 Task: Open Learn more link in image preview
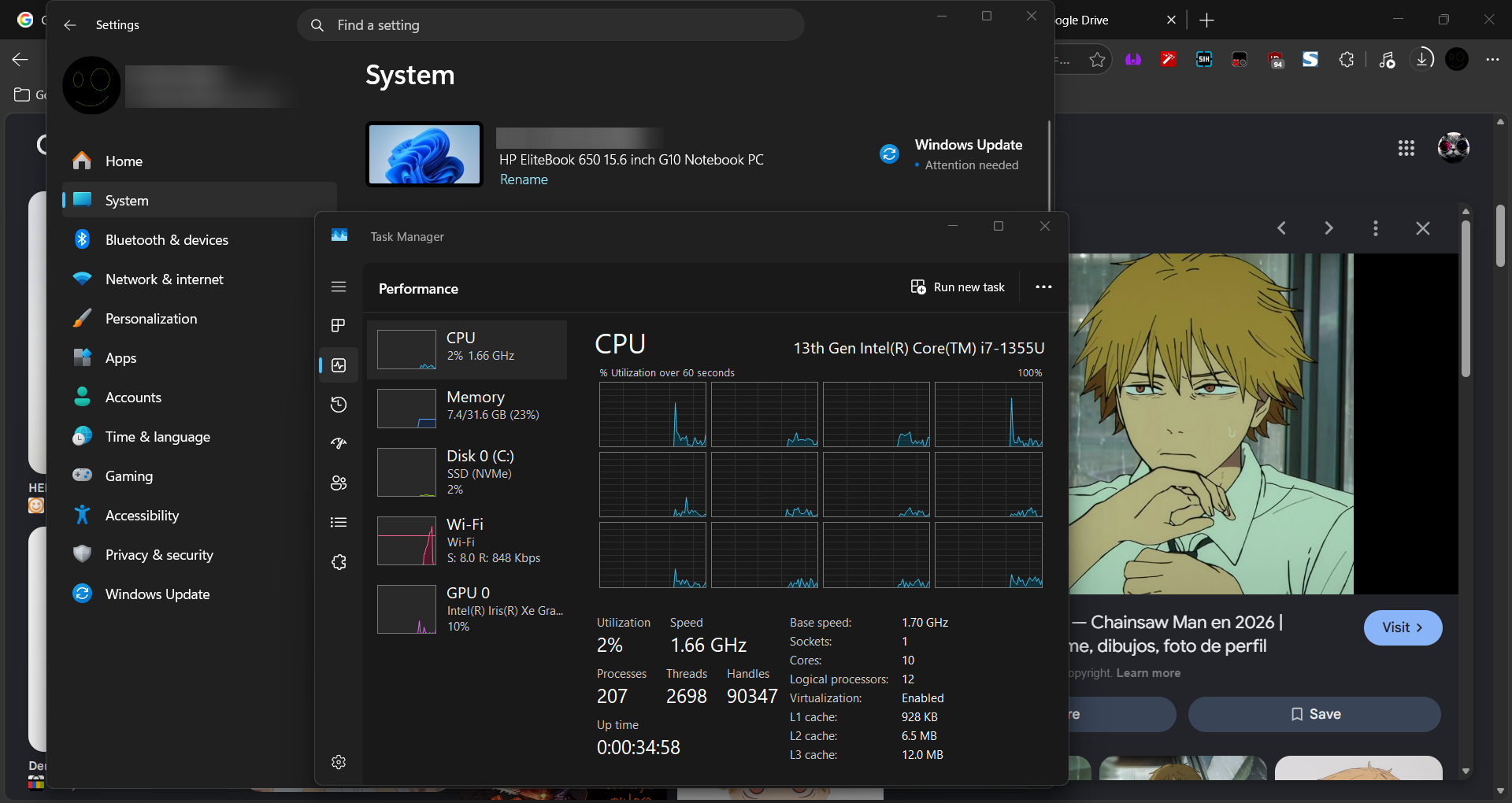click(1148, 673)
